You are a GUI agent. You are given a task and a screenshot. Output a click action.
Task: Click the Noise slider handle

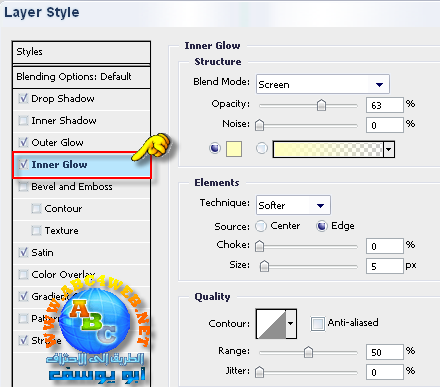click(259, 125)
